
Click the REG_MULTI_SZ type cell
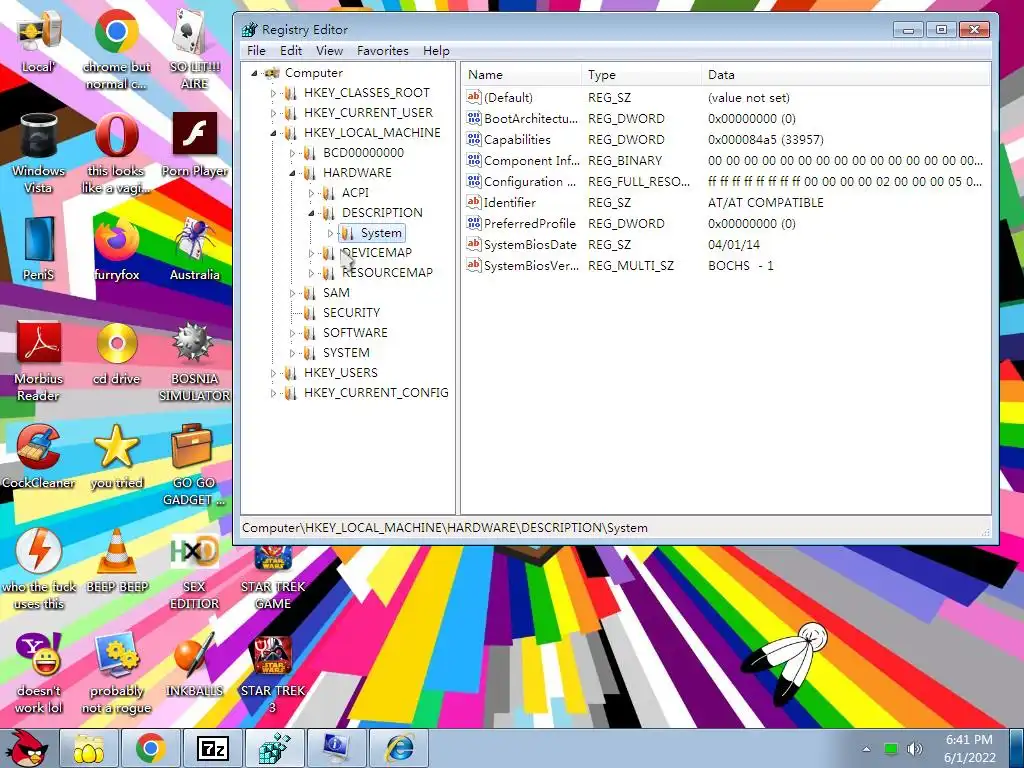pyautogui.click(x=630, y=266)
